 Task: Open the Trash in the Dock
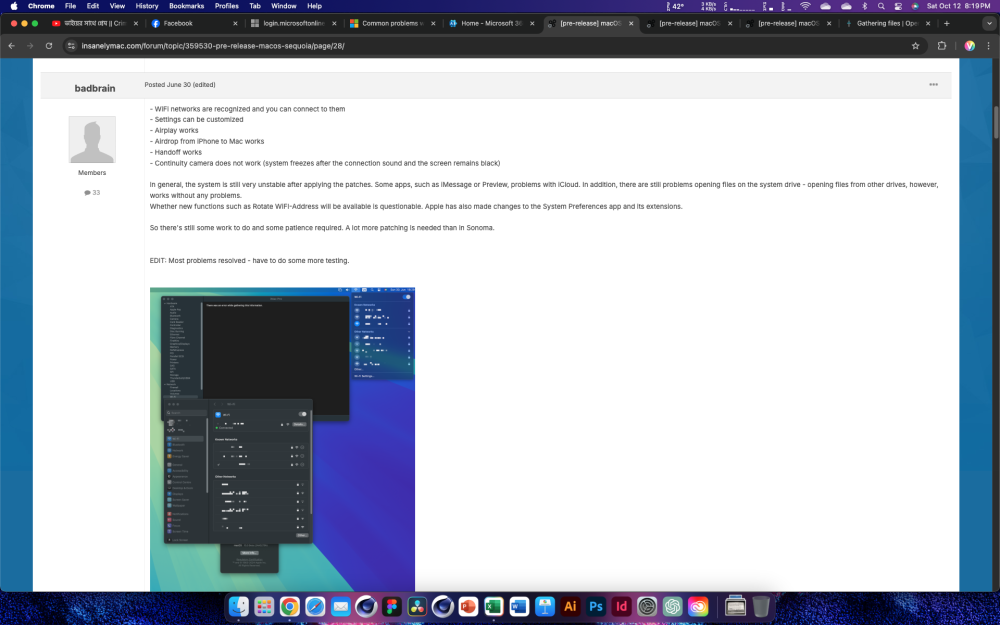pyautogui.click(x=761, y=606)
